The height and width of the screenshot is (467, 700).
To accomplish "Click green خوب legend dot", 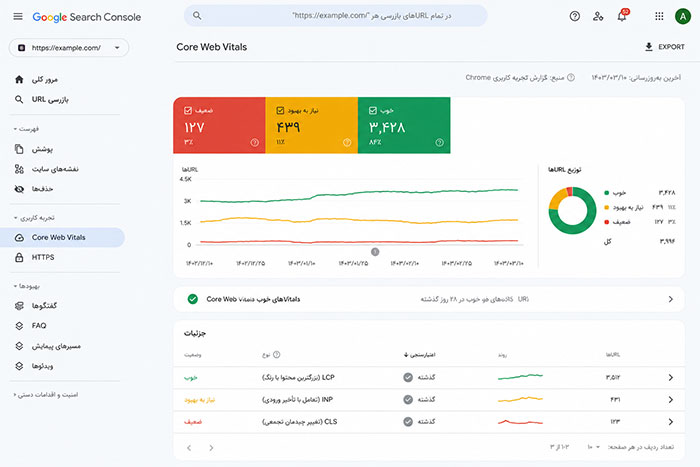I will pyautogui.click(x=606, y=193).
